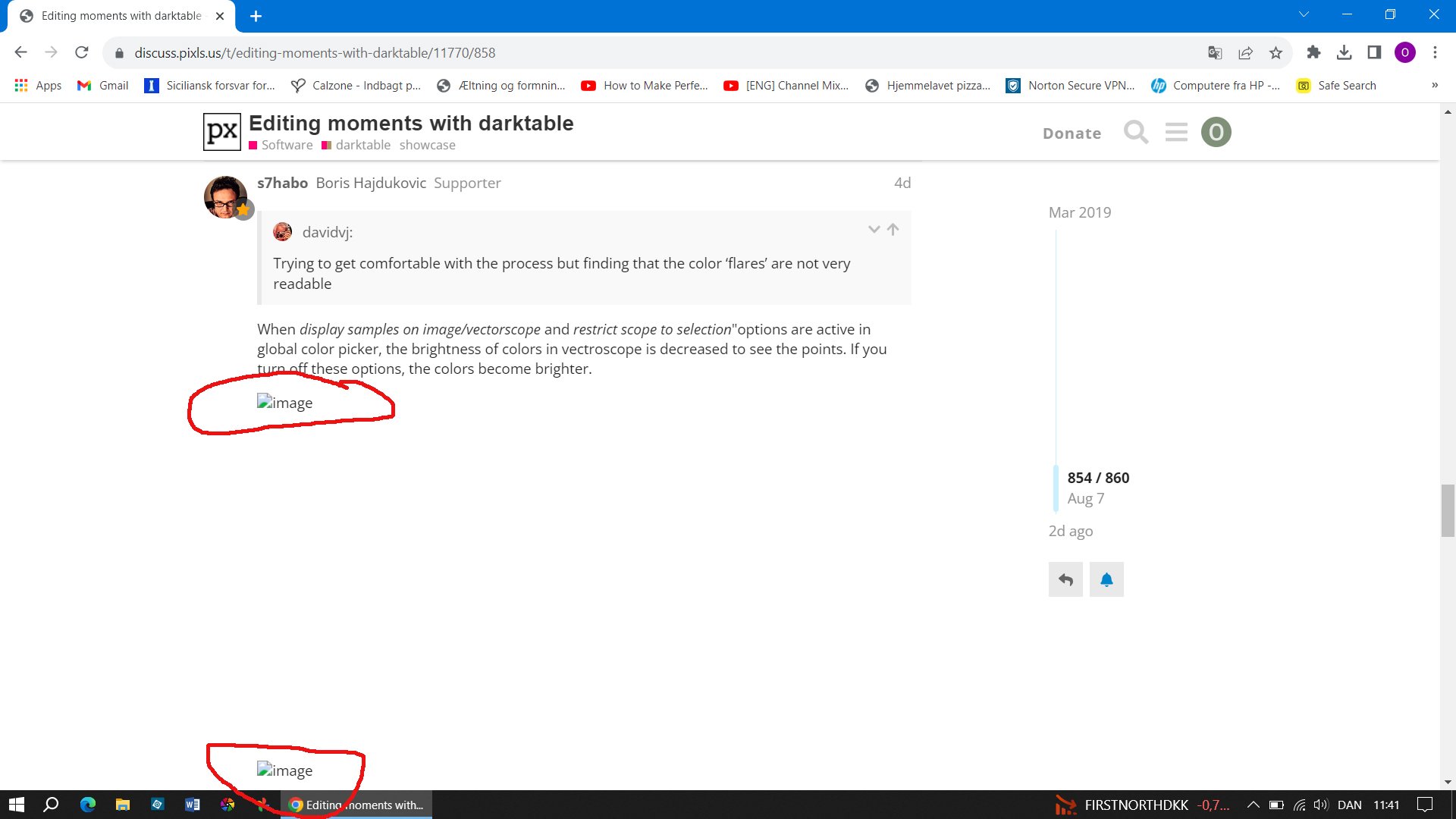Click the topic timeline scroller at 854 / 860
The image size is (1456, 819).
click(1097, 479)
